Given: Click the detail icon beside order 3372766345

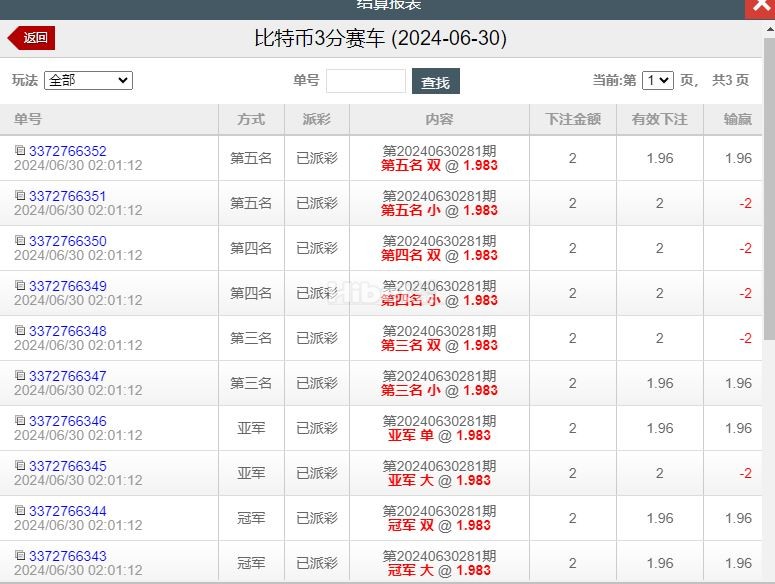Looking at the screenshot, I should 20,465.
